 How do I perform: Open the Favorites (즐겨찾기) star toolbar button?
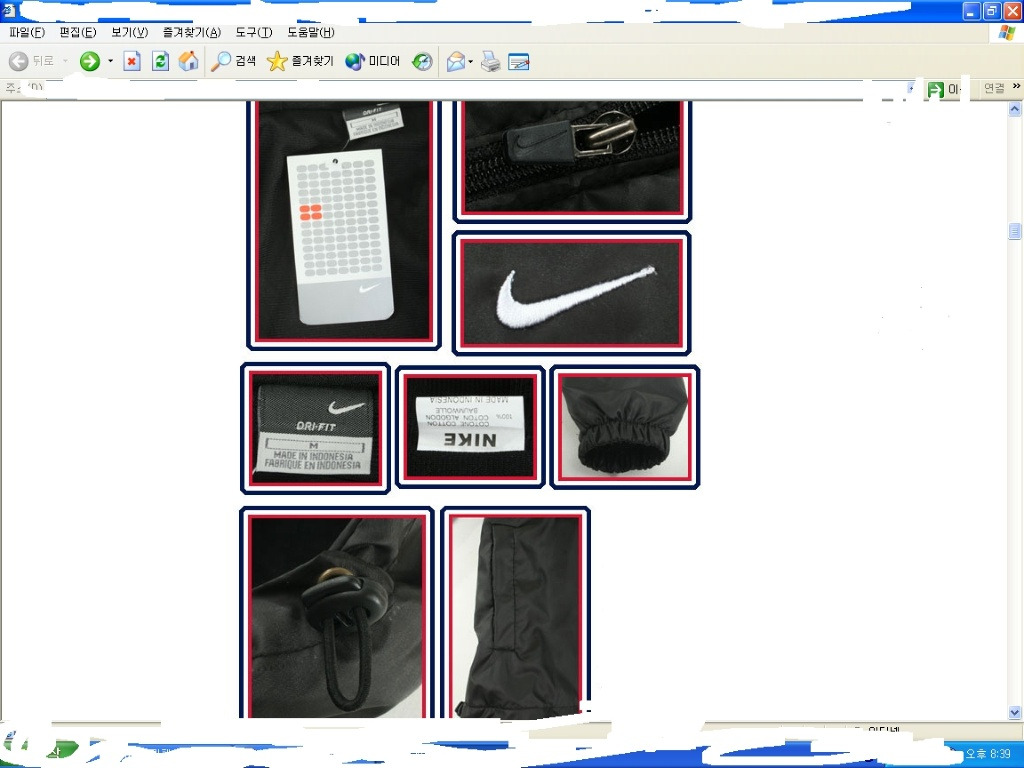(x=300, y=61)
